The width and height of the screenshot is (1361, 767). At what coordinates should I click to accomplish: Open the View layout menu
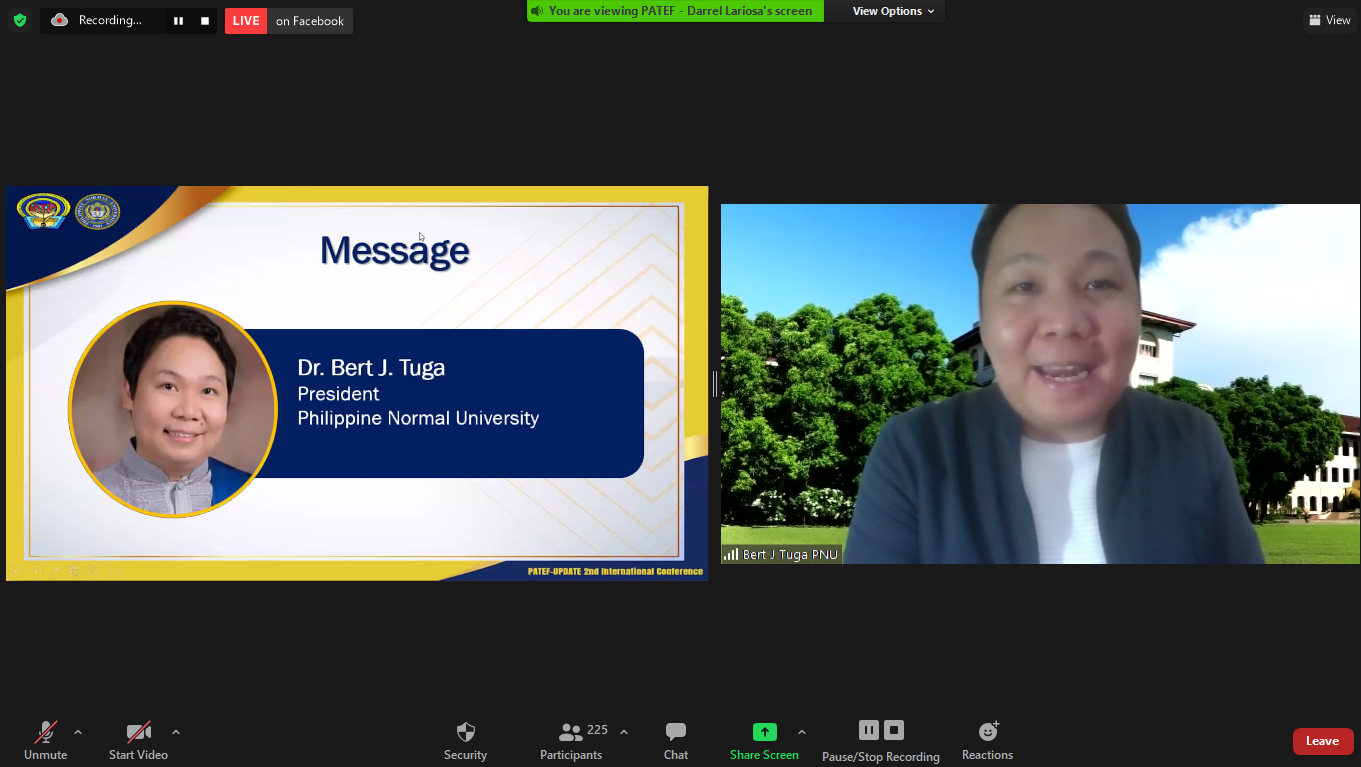[1329, 20]
